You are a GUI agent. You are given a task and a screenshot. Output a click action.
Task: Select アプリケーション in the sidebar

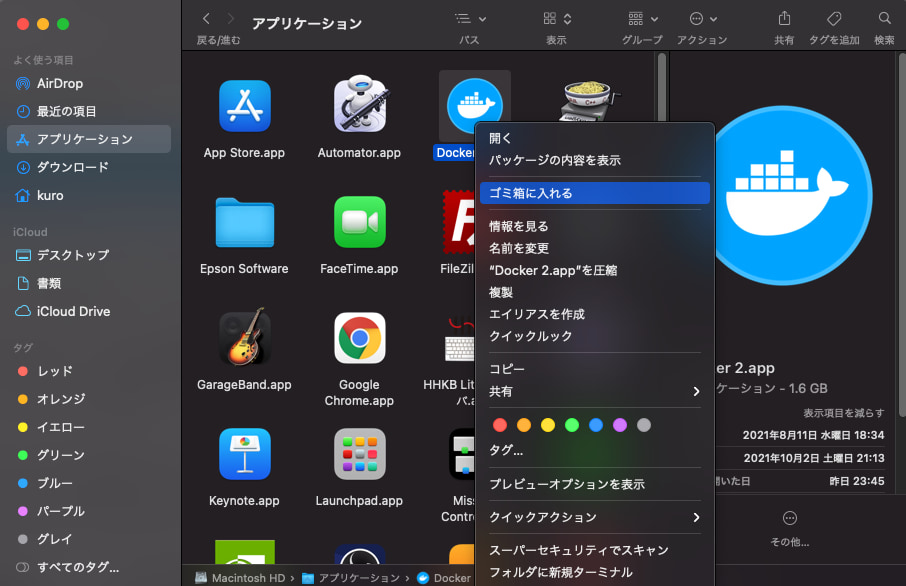[89, 139]
